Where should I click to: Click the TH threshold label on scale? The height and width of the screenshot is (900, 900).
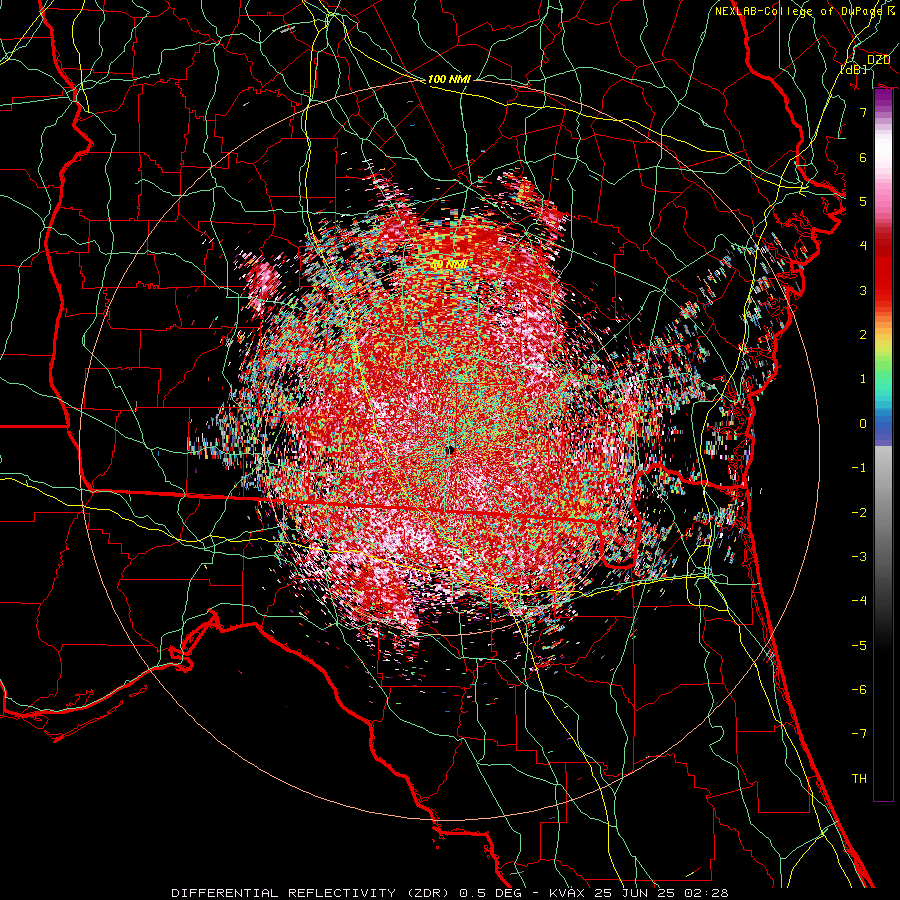(x=859, y=779)
